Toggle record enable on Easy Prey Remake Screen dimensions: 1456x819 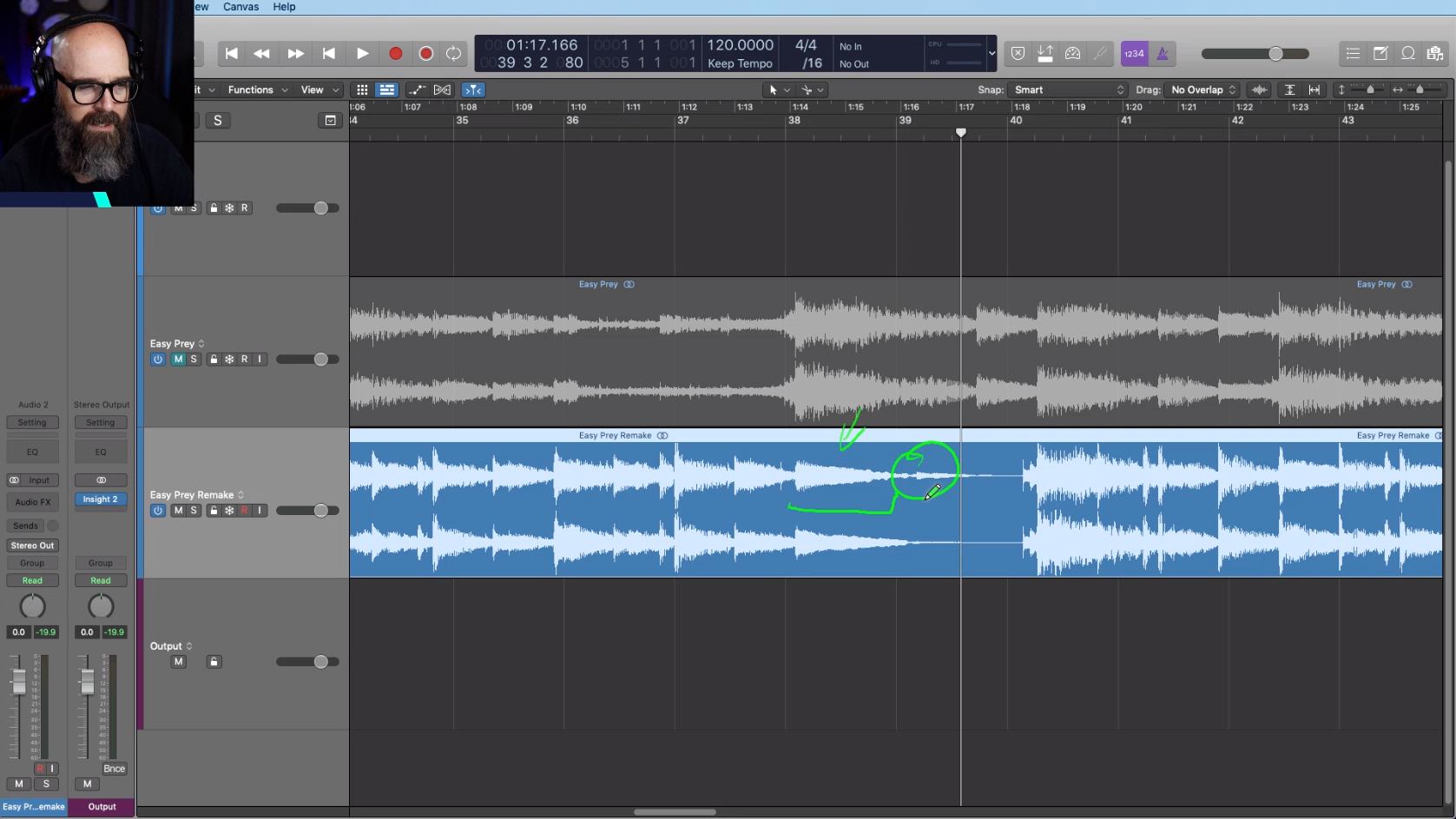click(x=245, y=511)
